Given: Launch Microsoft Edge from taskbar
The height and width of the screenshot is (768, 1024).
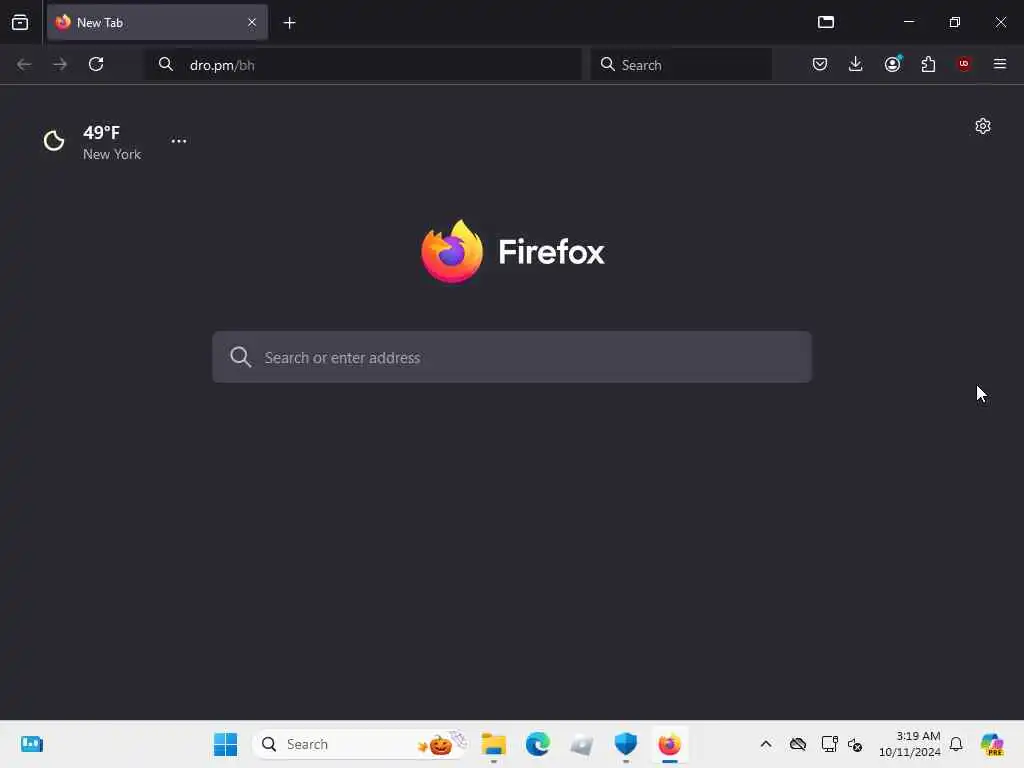Looking at the screenshot, I should pos(537,744).
